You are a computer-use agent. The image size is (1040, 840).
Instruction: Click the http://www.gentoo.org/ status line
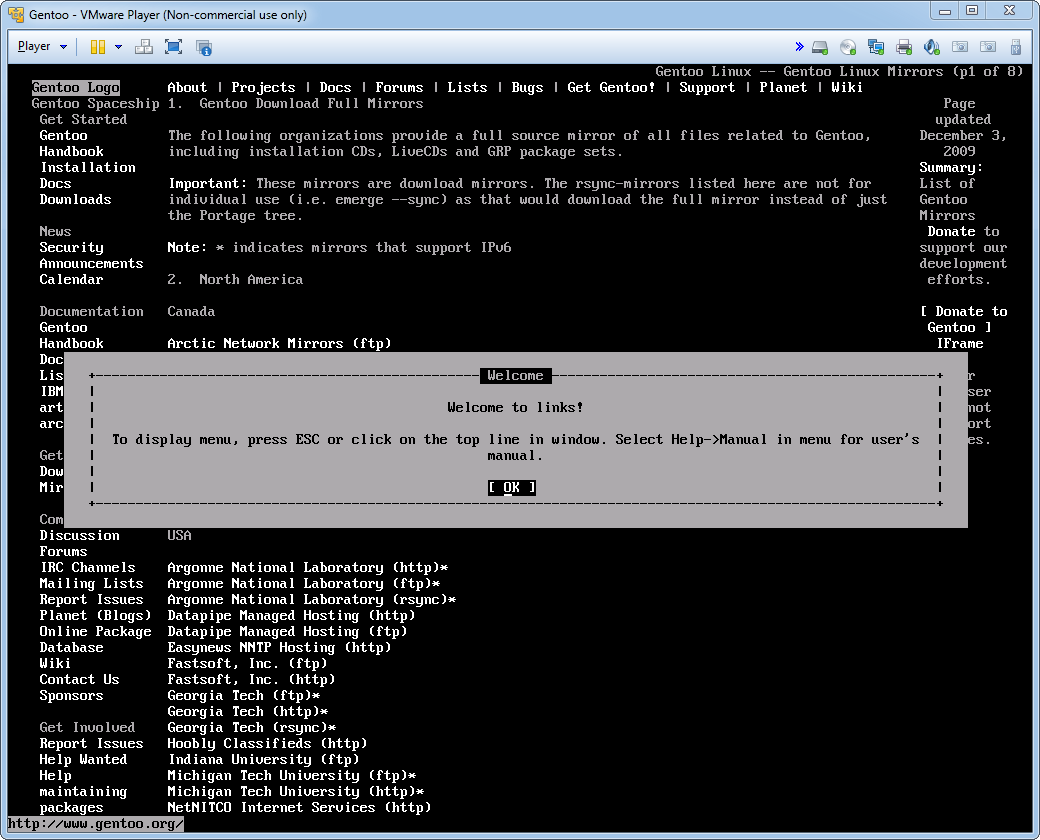pos(96,824)
